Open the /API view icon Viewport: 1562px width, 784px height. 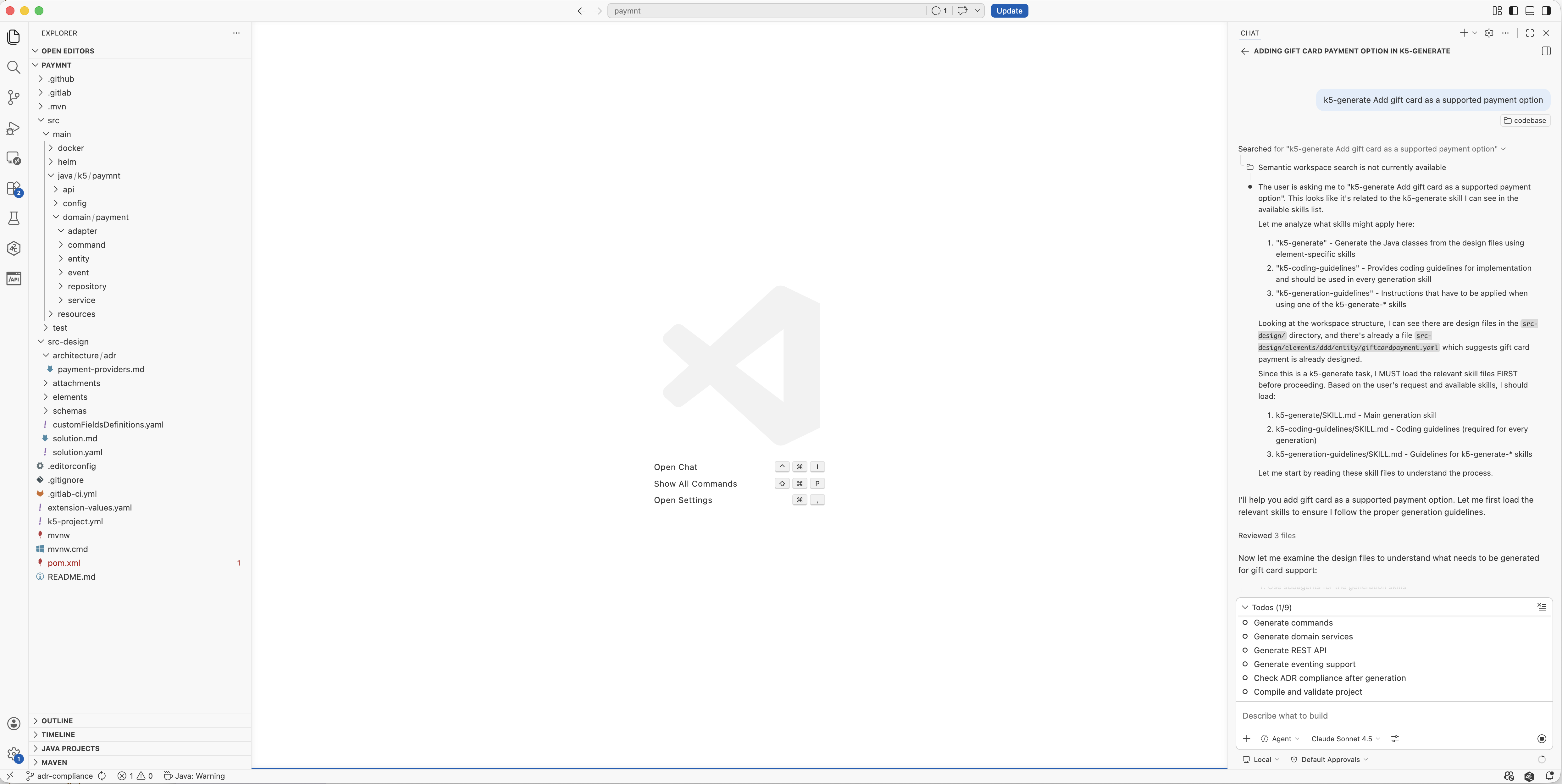point(13,279)
